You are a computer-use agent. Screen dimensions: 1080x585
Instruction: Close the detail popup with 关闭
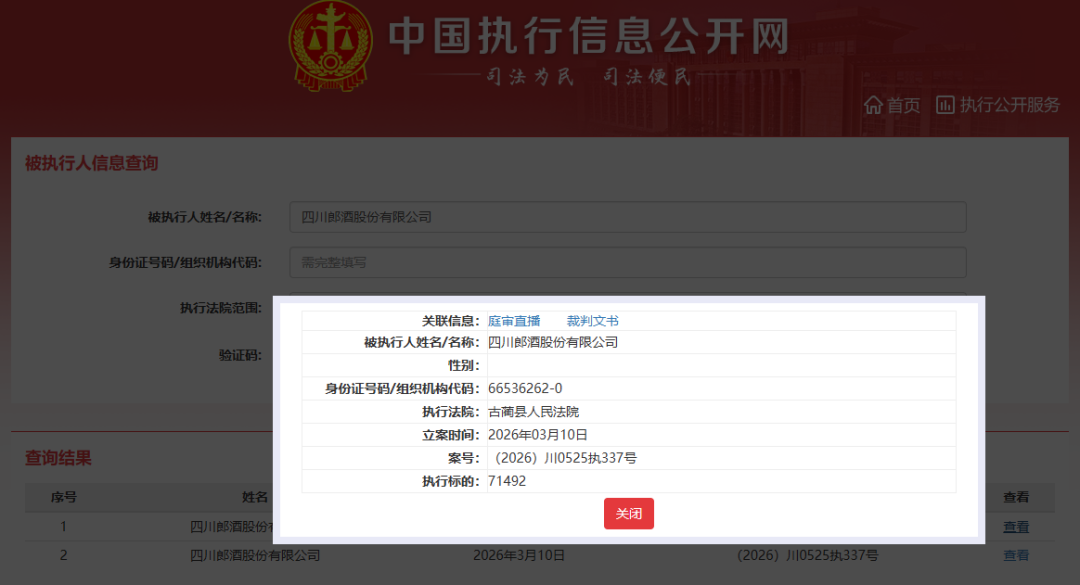(628, 513)
